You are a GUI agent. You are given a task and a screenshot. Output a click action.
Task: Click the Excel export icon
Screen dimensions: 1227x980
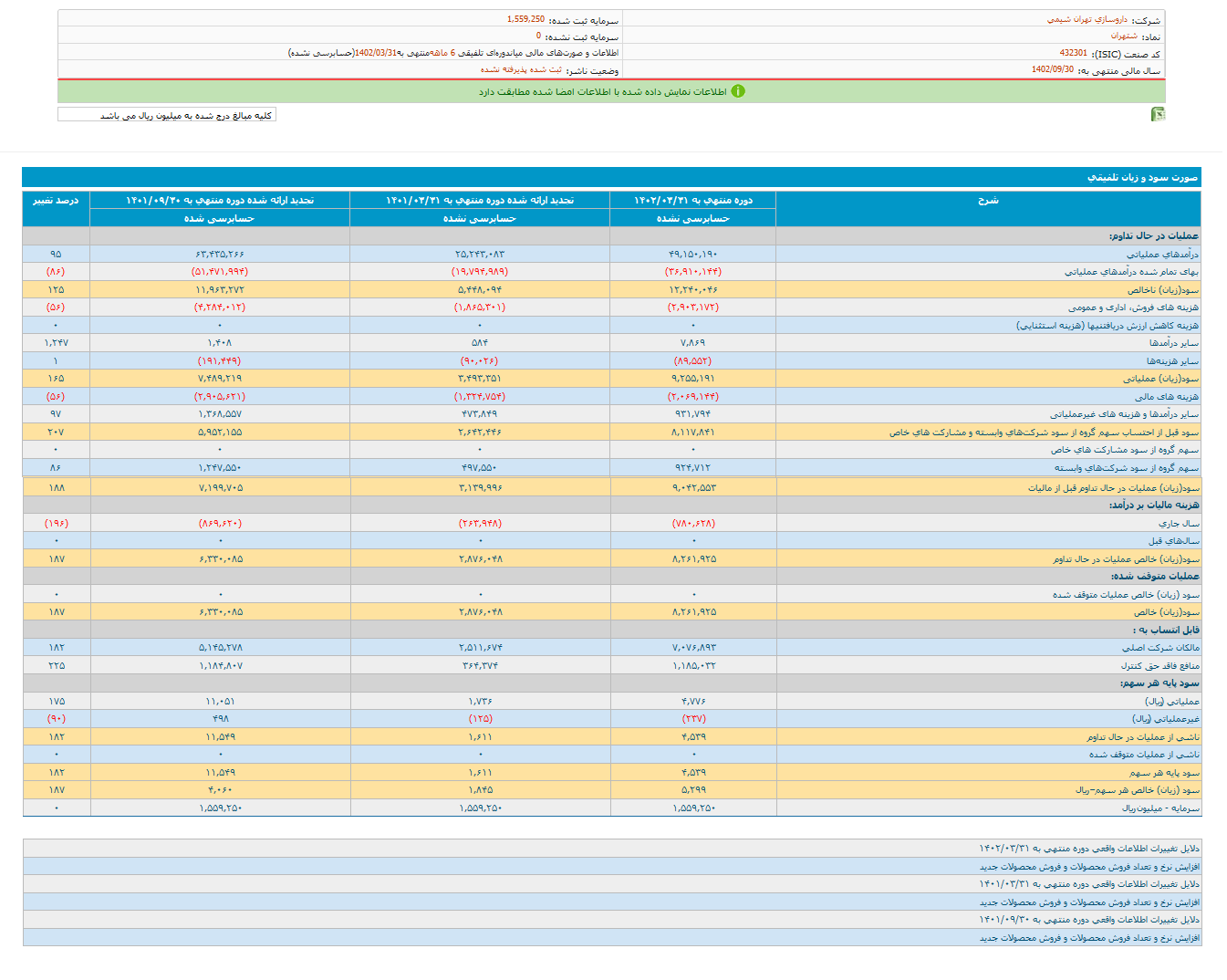pos(1158,114)
